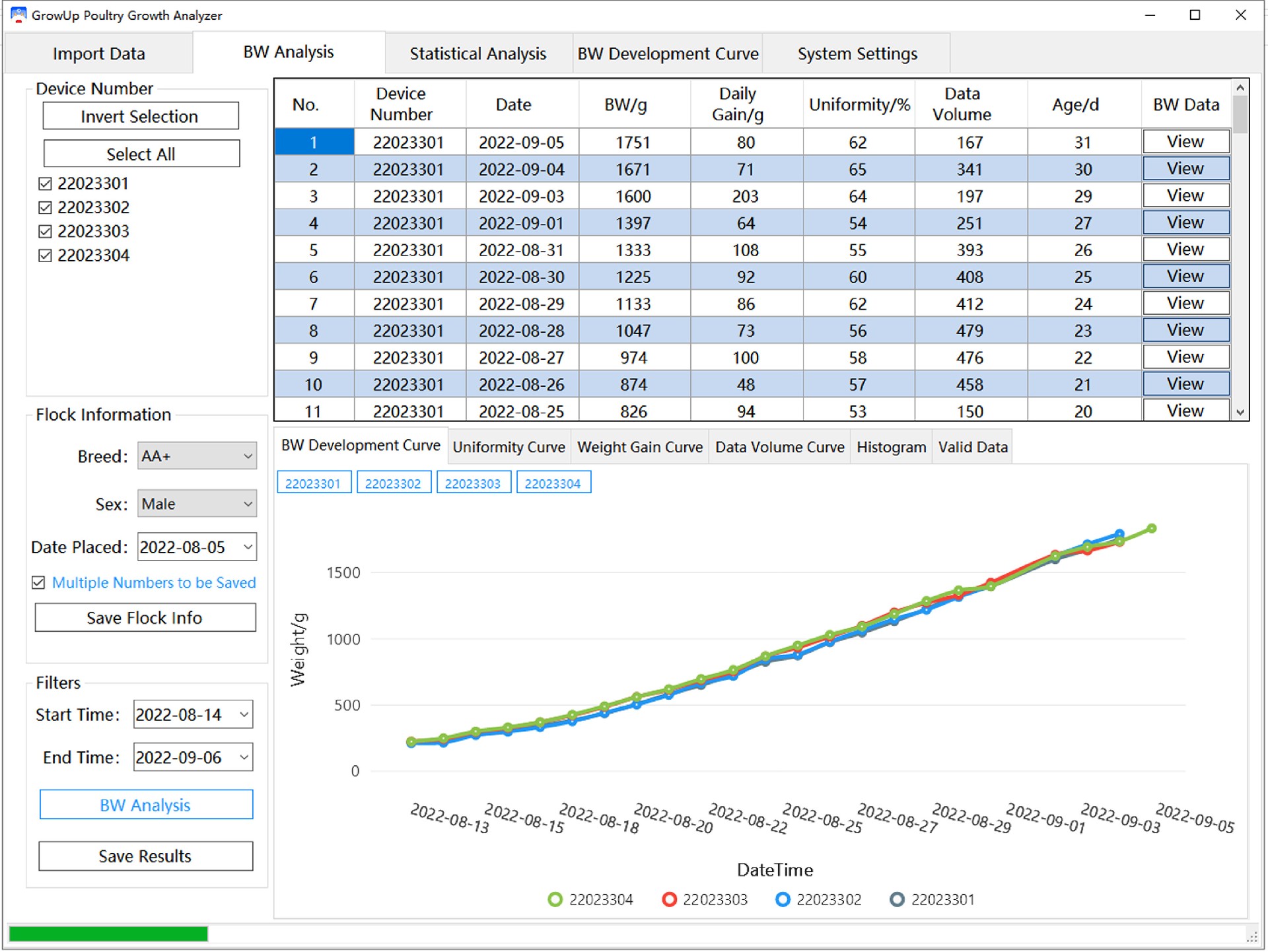This screenshot has height=952, width=1268.
Task: Click the 22023302 blue legend marker
Action: 783,899
